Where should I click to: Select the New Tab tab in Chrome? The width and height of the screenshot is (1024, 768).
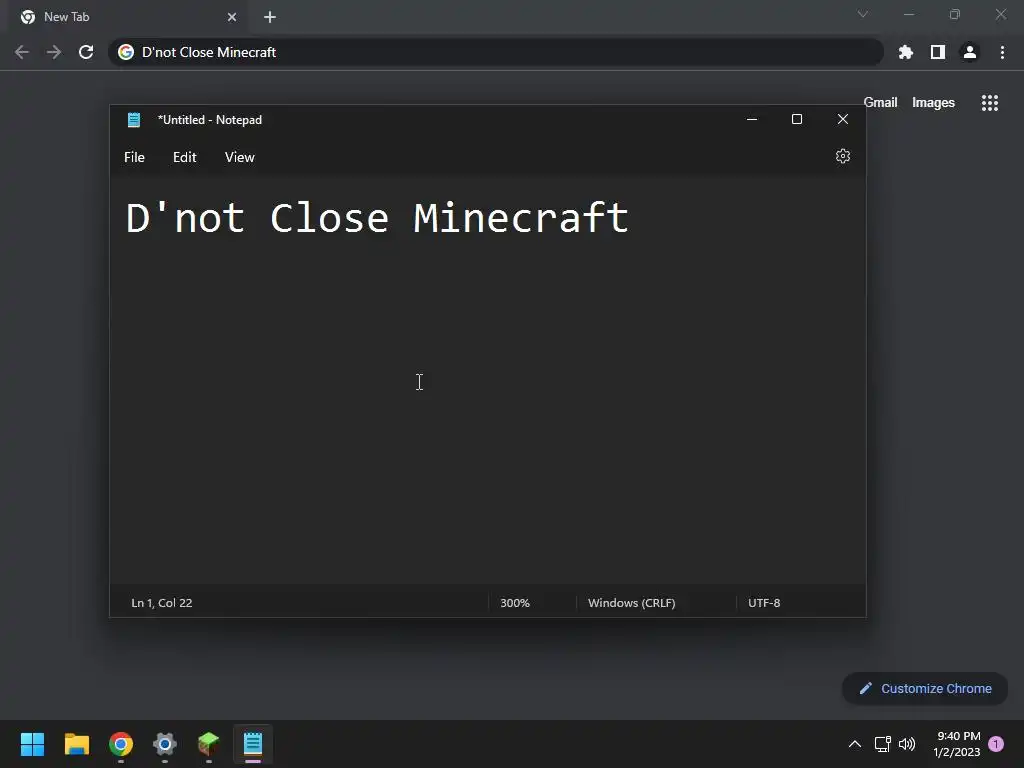pyautogui.click(x=127, y=17)
